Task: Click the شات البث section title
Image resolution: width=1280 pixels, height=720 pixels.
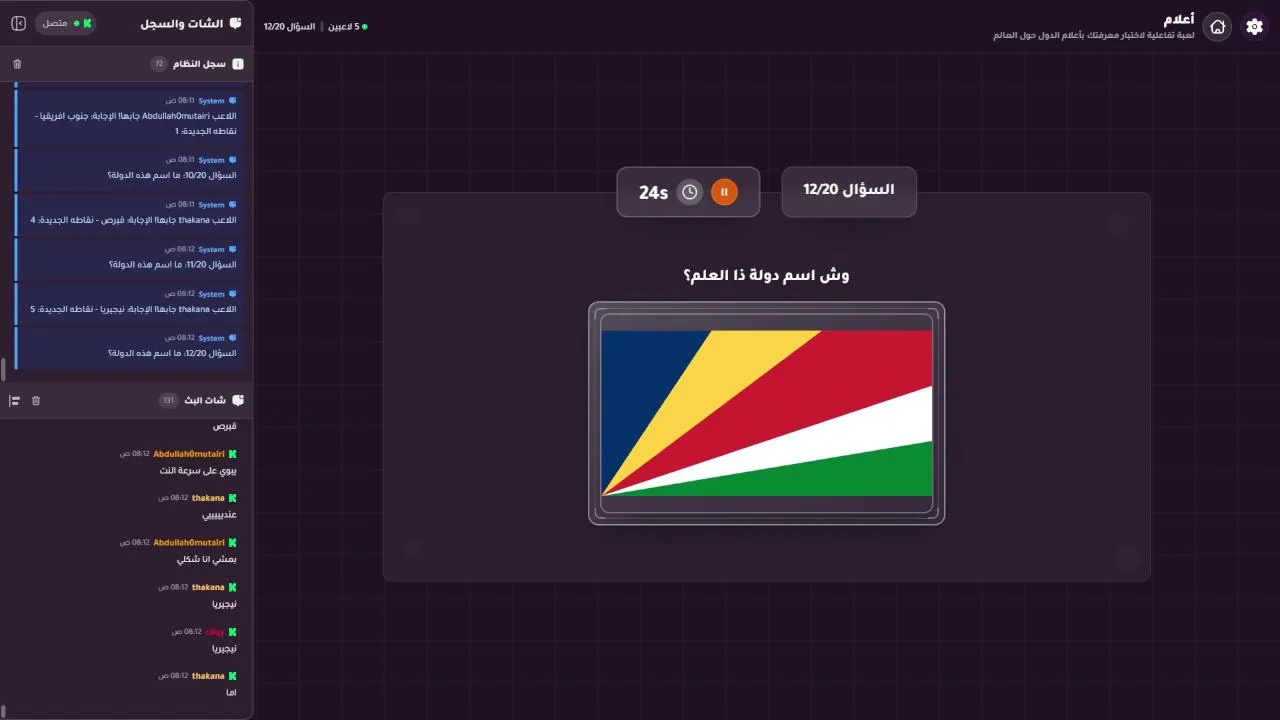Action: pyautogui.click(x=206, y=400)
